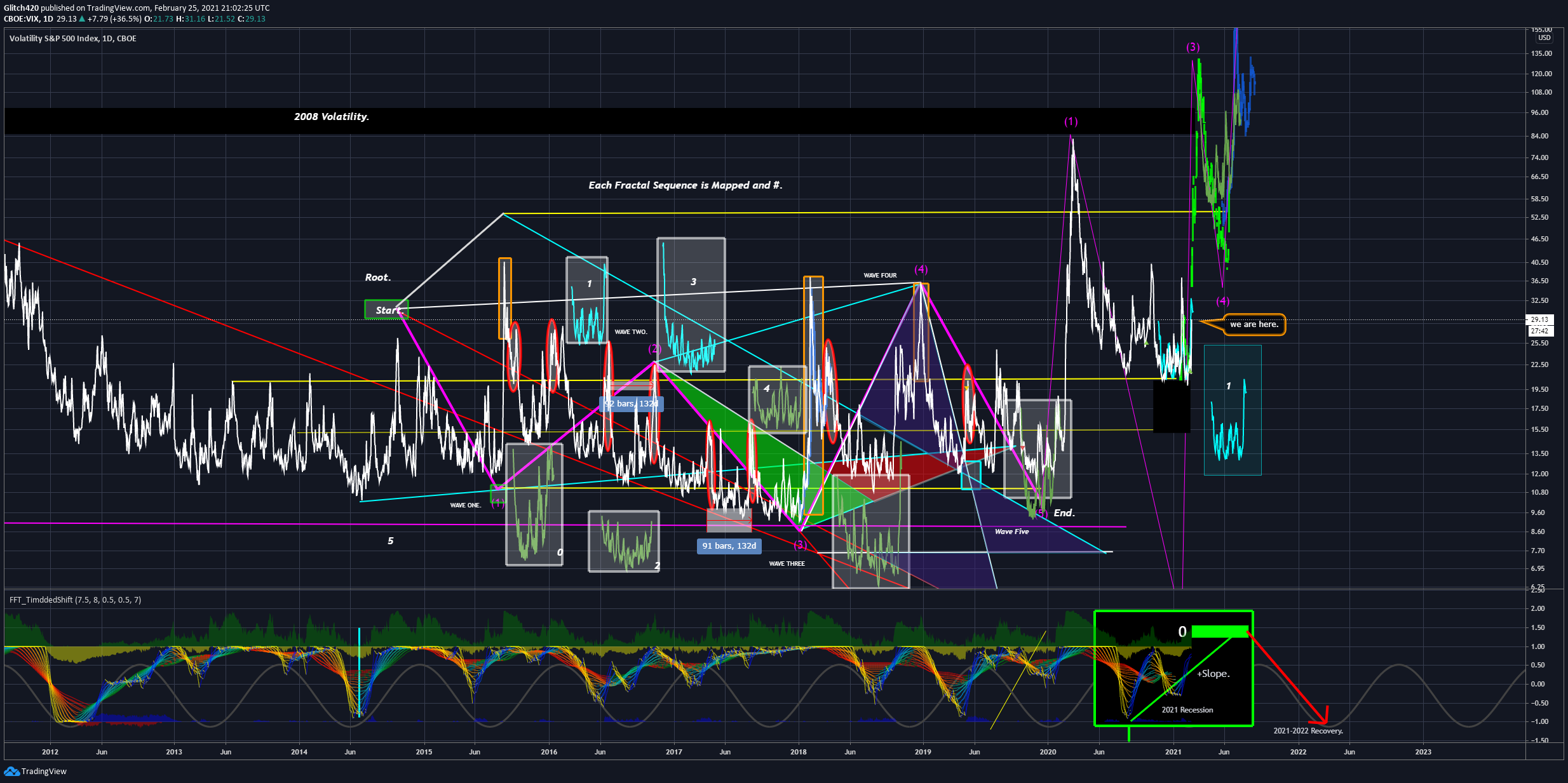The width and height of the screenshot is (1568, 783).
Task: Select the 'WAVE ONE.' label
Action: 466,505
